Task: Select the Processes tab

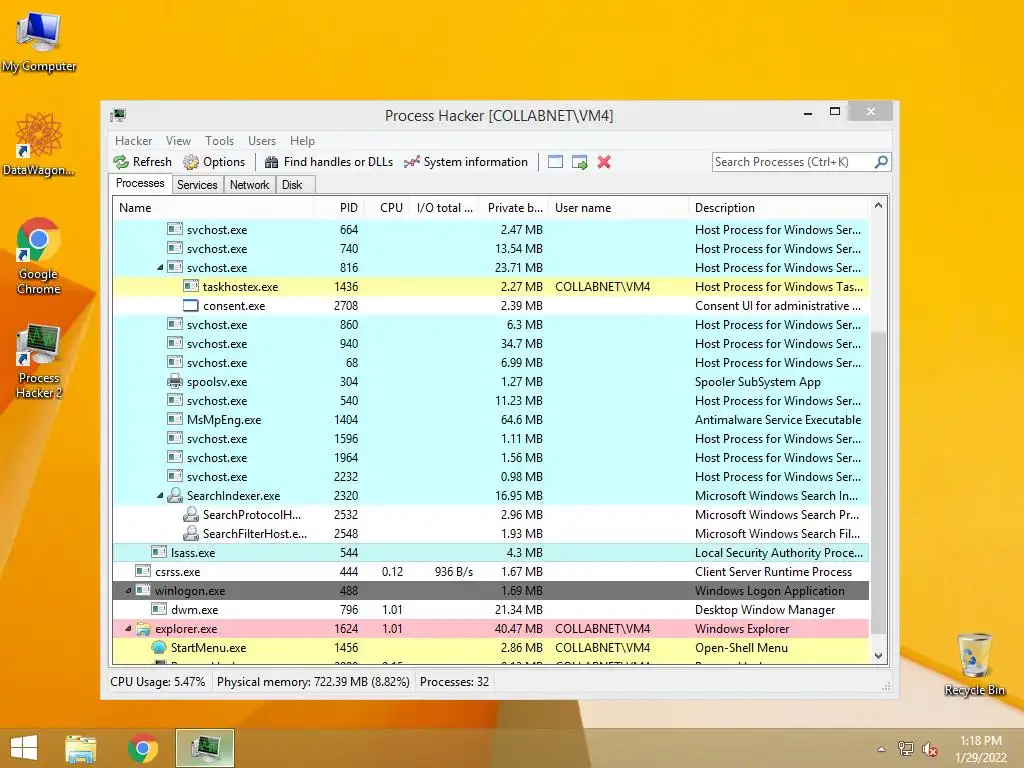Action: 140,184
